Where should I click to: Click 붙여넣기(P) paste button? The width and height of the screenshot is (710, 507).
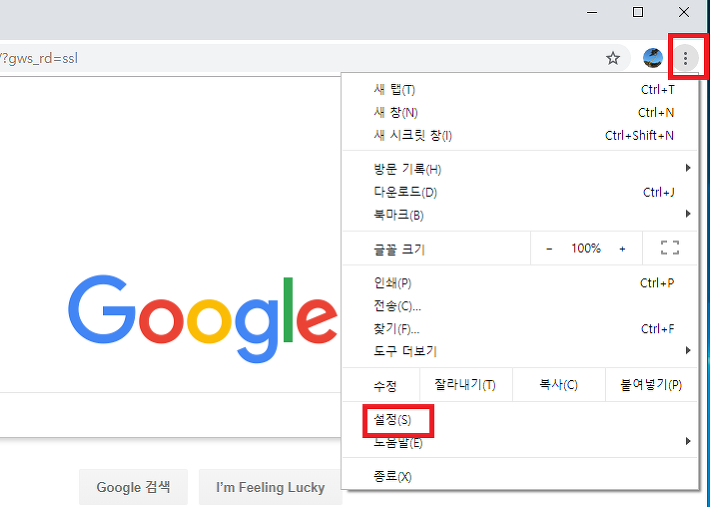click(651, 385)
